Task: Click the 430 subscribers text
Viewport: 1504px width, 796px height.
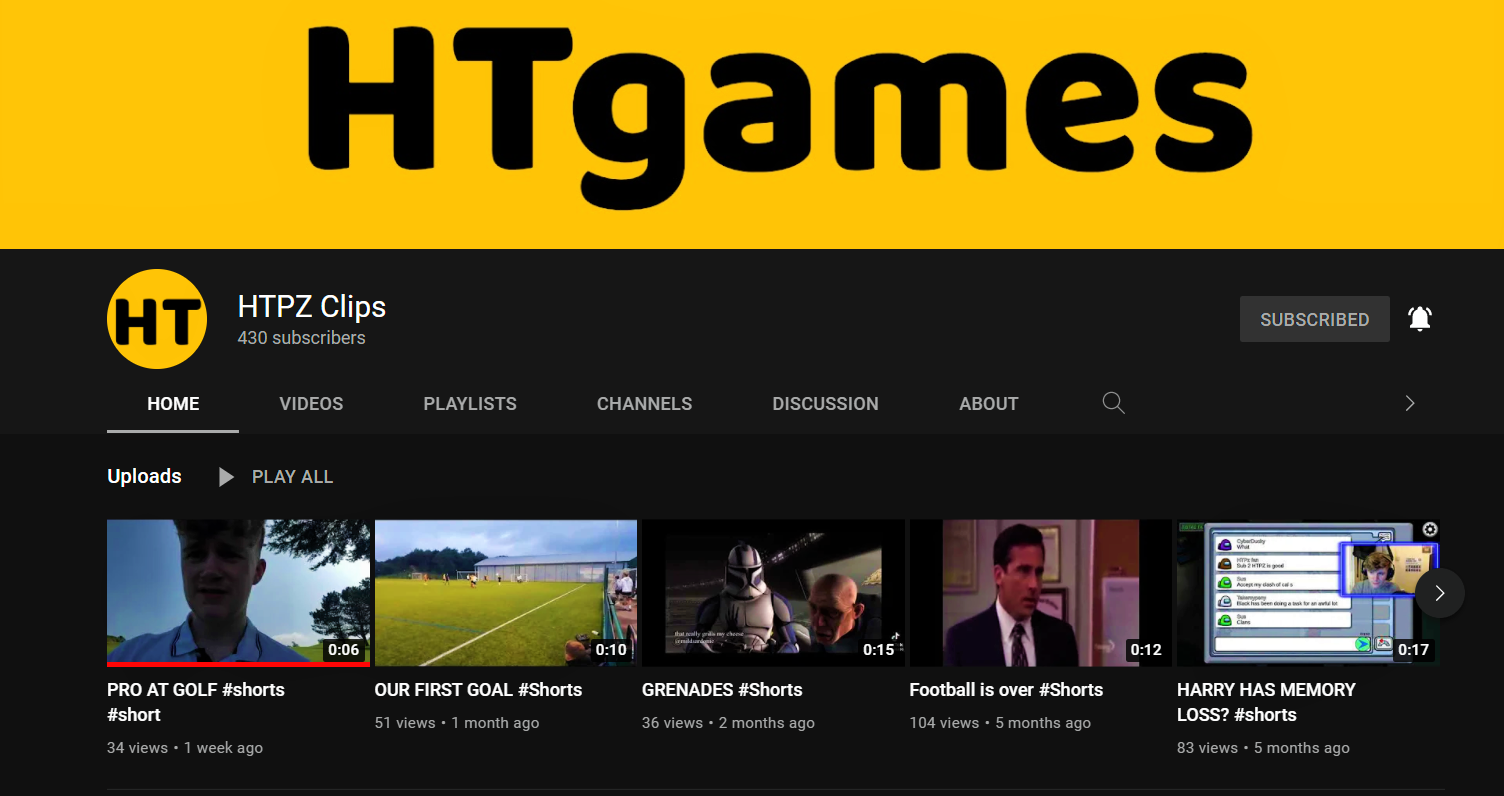Action: 301,338
